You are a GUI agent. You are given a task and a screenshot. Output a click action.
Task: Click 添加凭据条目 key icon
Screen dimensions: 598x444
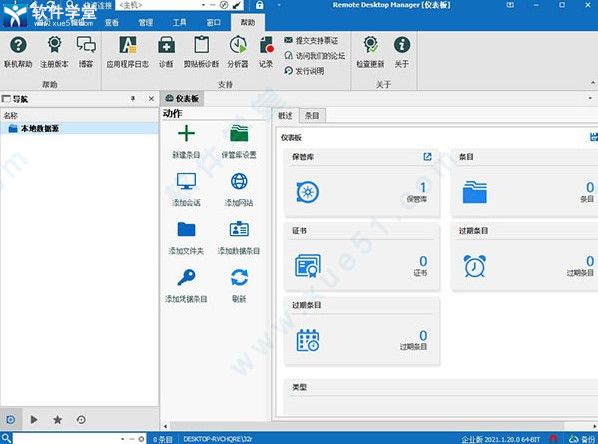coord(186,277)
